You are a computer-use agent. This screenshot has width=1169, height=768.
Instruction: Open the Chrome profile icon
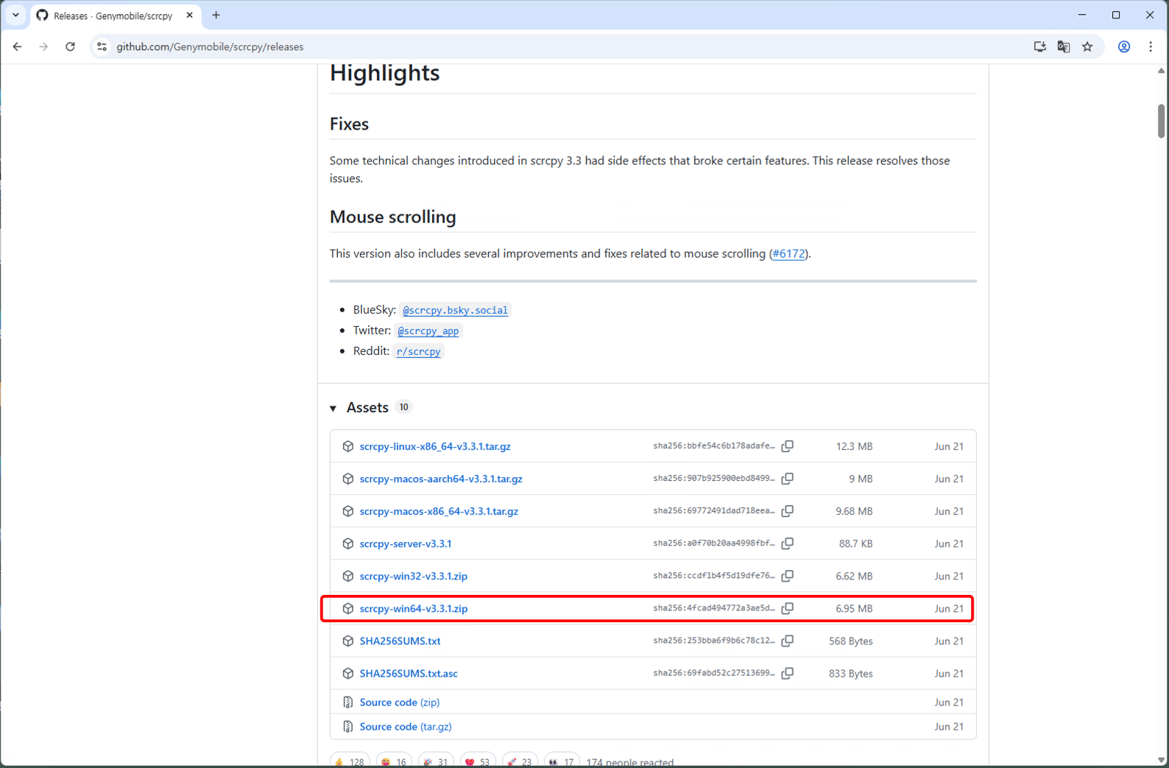tap(1124, 46)
